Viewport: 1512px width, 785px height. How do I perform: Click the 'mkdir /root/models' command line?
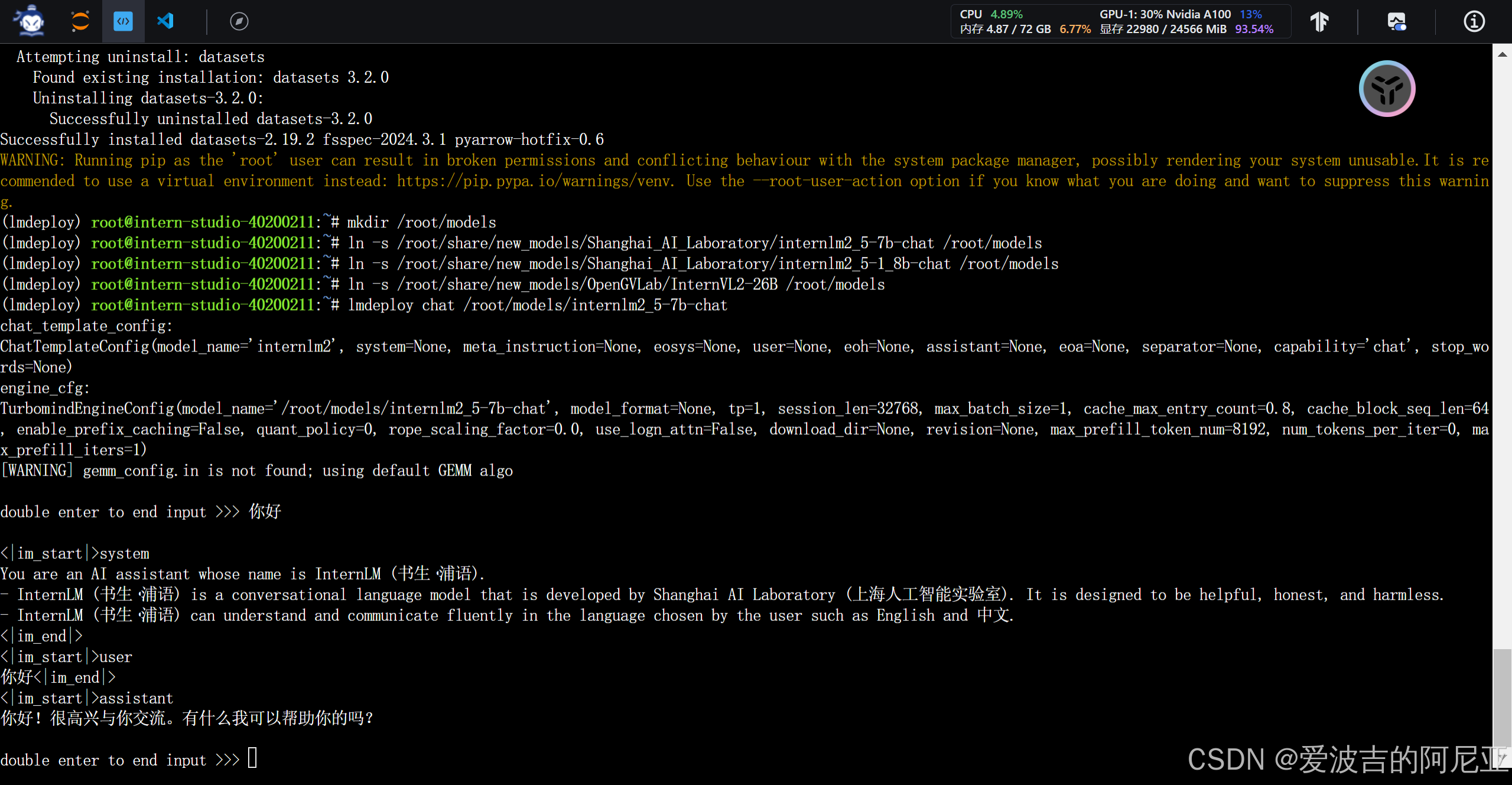click(x=421, y=223)
